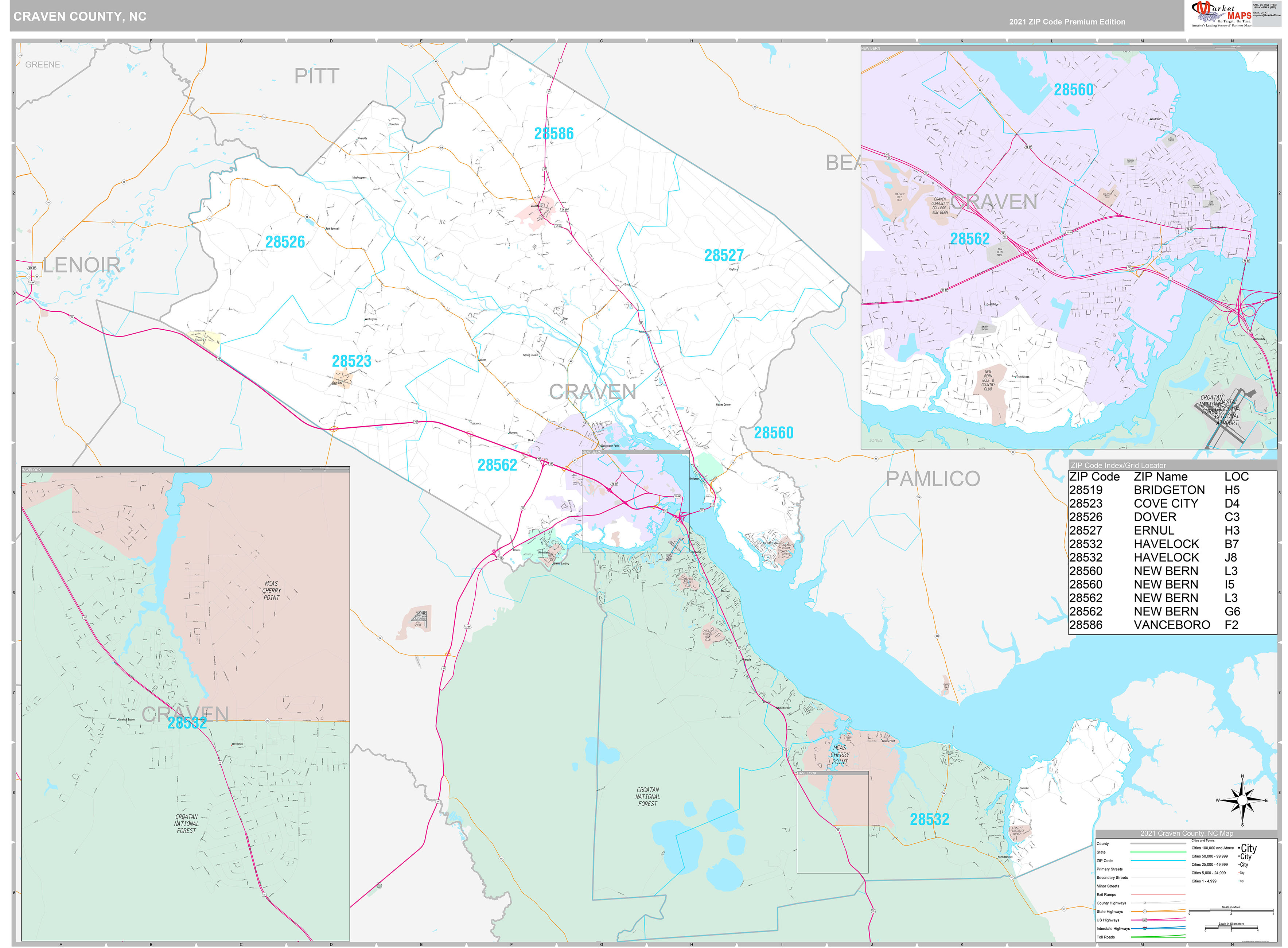Viewport: 1288px width, 948px height.
Task: Click the "LOC" column header
Action: 1236,477
